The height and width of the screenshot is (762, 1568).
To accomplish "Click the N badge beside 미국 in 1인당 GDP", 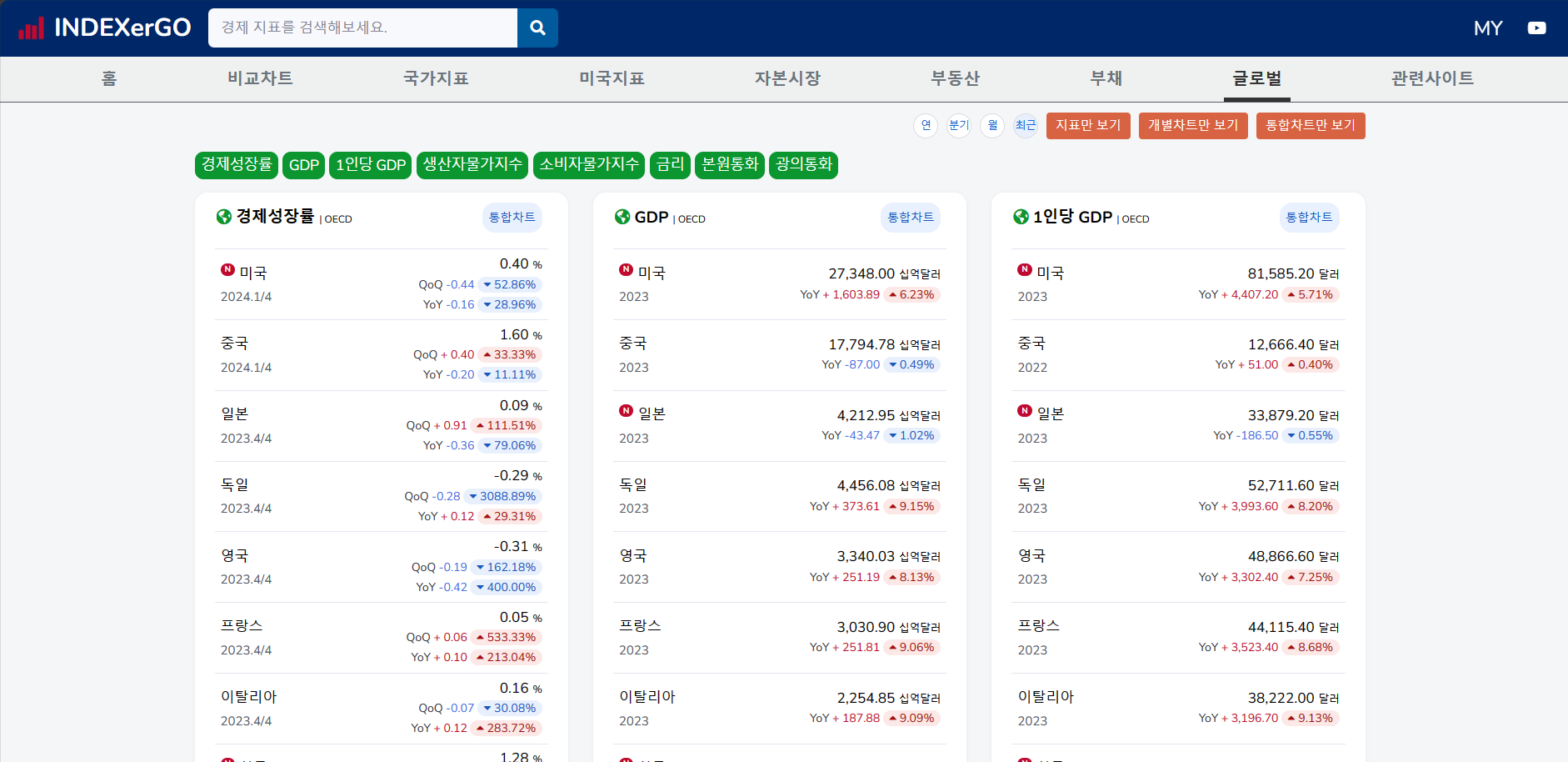I will click(x=1025, y=269).
